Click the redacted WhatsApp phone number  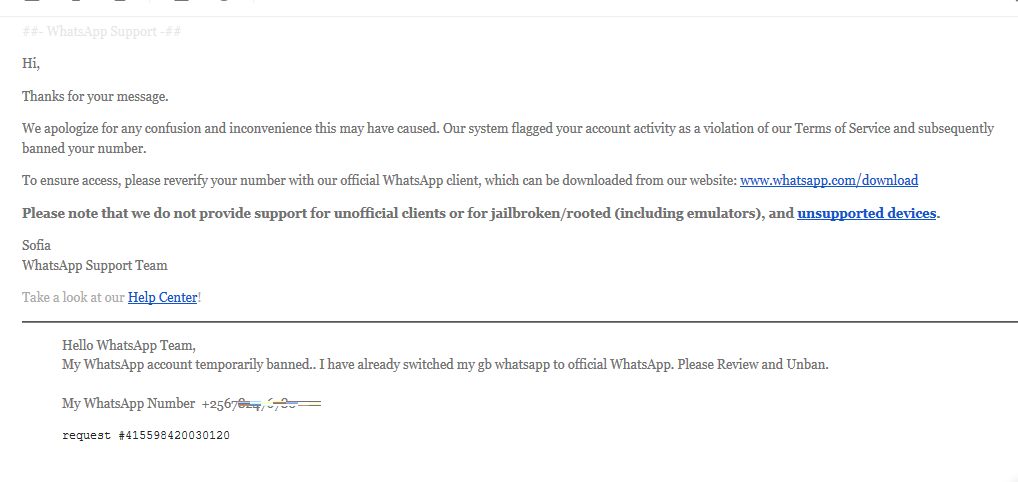point(262,403)
